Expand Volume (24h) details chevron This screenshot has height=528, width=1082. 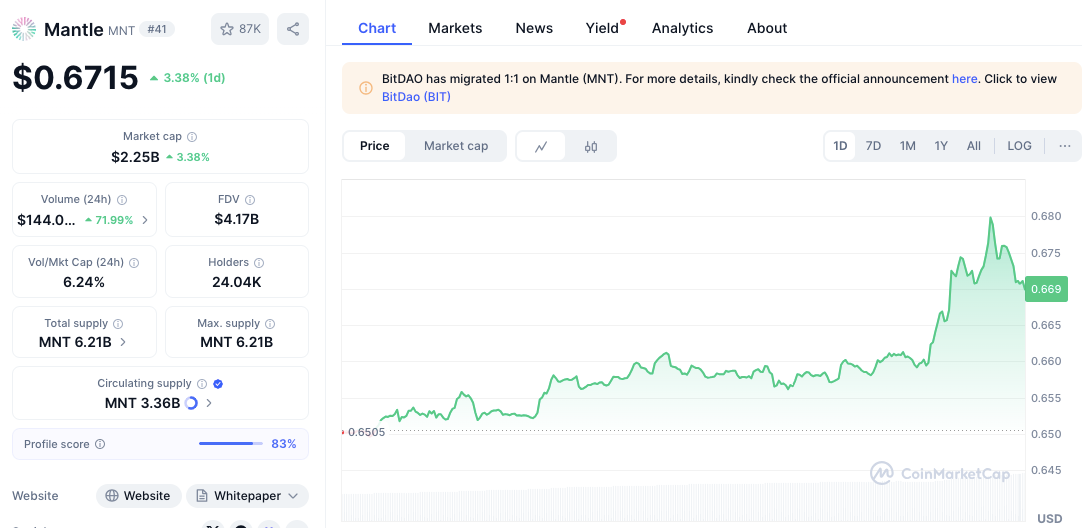pos(145,220)
